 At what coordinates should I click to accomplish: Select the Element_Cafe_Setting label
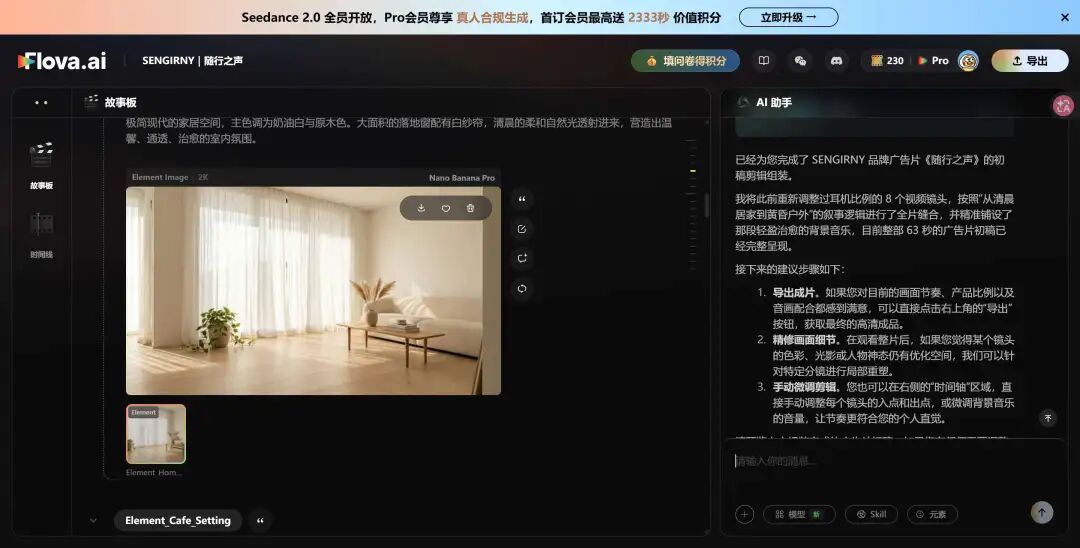click(178, 520)
